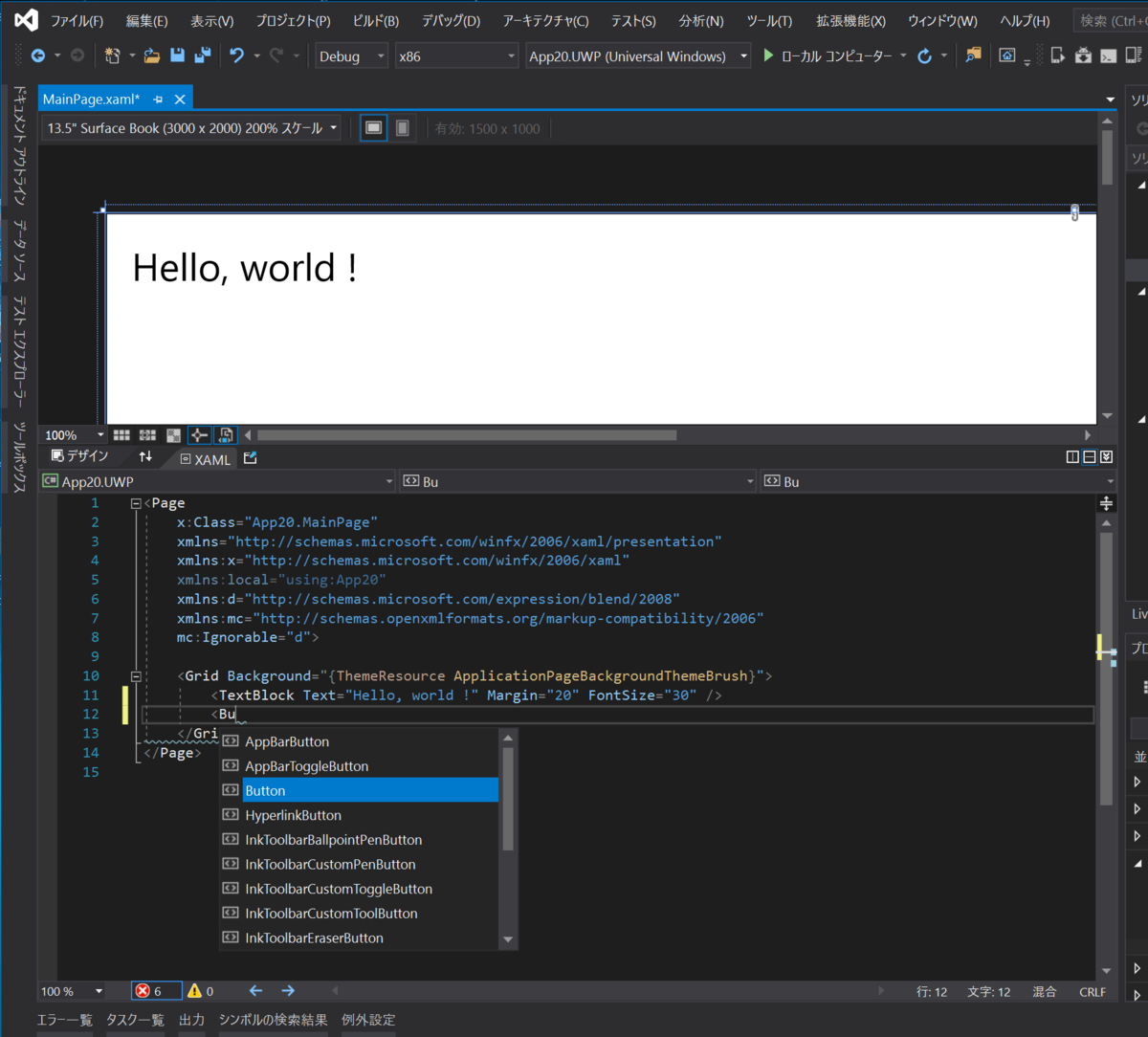Viewport: 1148px width, 1037px height.
Task: Click the Open File folder icon
Action: [151, 56]
